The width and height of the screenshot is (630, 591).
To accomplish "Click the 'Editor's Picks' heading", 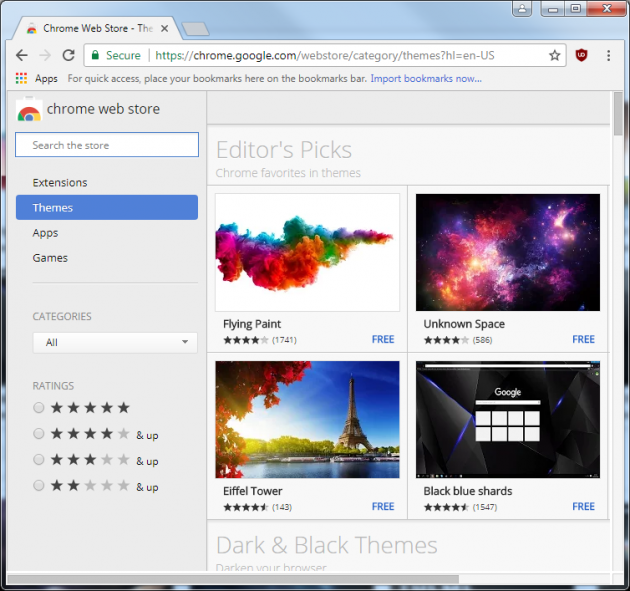I will (x=284, y=150).
